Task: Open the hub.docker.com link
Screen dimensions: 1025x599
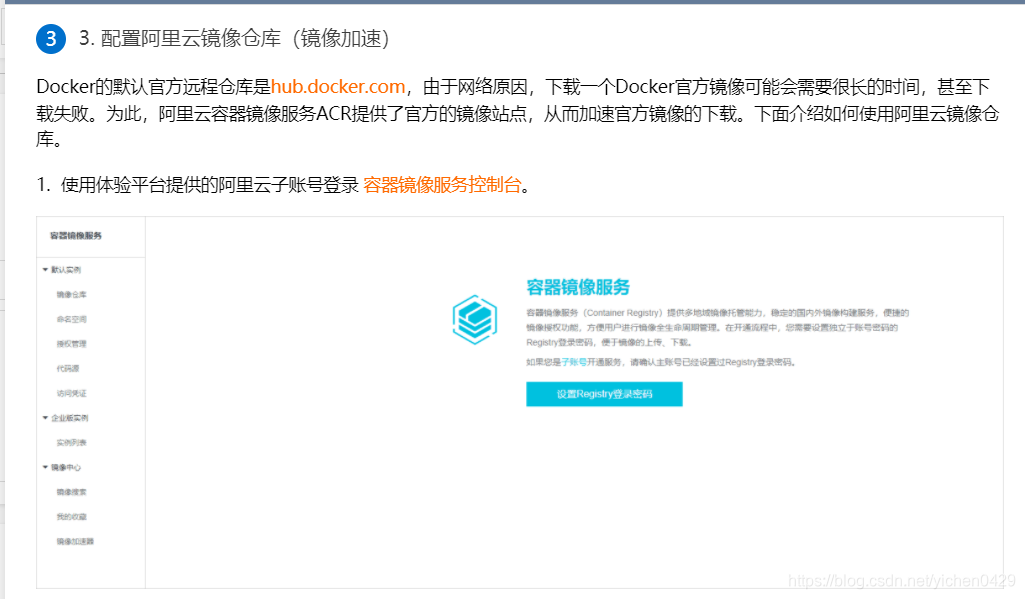Action: coord(338,87)
